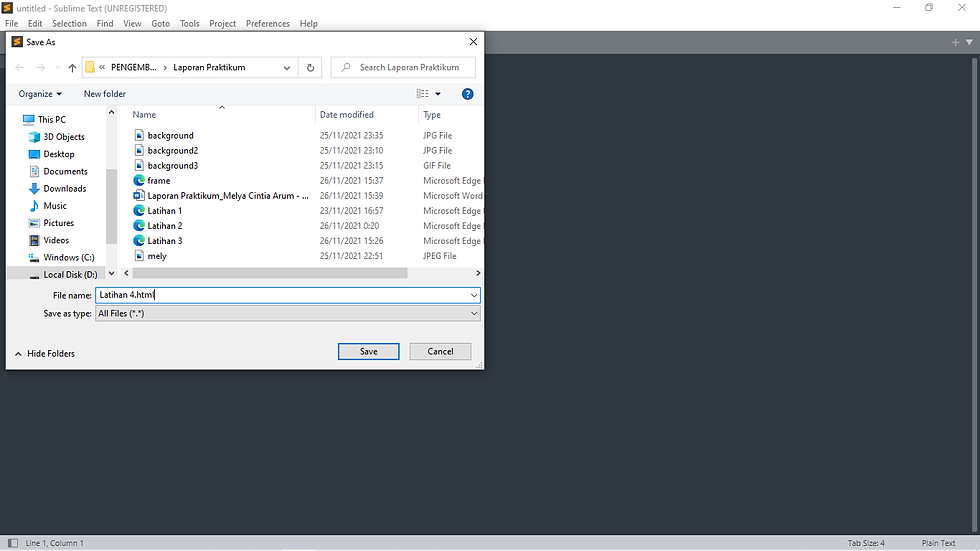The image size is (980, 551).
Task: Go up one folder level with up arrow
Action: click(x=72, y=67)
